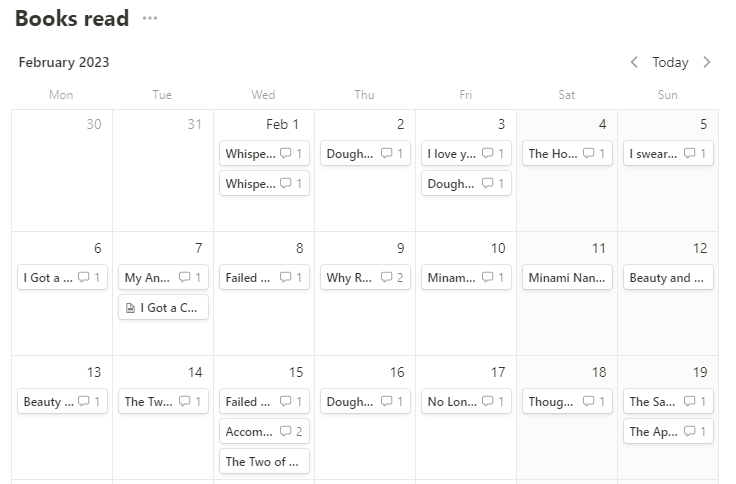Open Dough... entry on February 2

pos(349,154)
